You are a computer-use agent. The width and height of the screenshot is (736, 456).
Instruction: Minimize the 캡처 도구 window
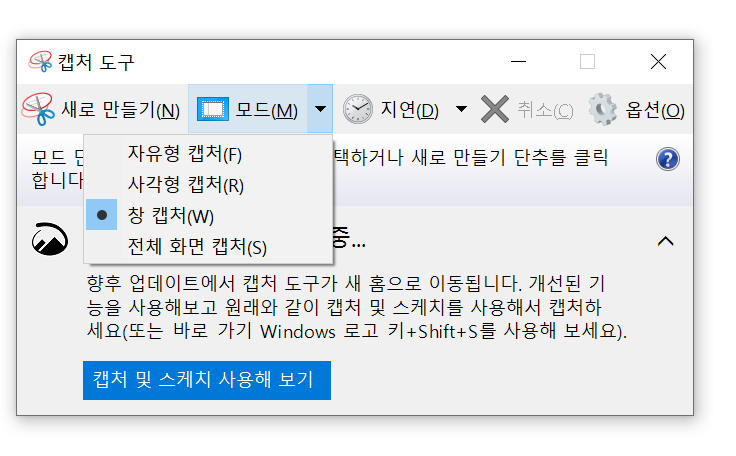518,62
